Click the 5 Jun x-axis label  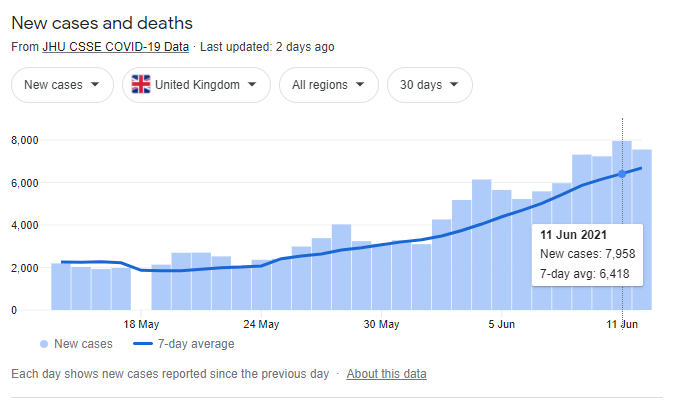pyautogui.click(x=502, y=324)
